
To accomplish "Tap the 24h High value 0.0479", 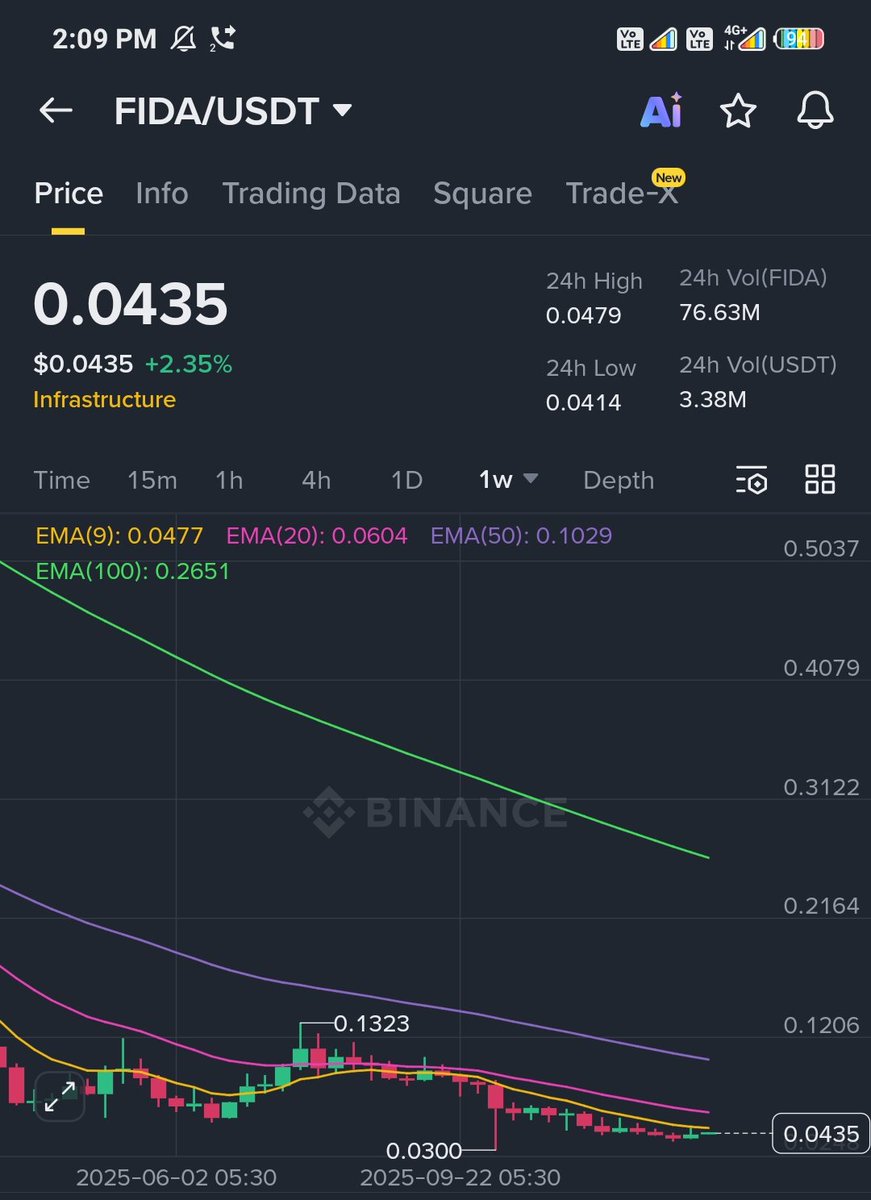I will pyautogui.click(x=583, y=316).
